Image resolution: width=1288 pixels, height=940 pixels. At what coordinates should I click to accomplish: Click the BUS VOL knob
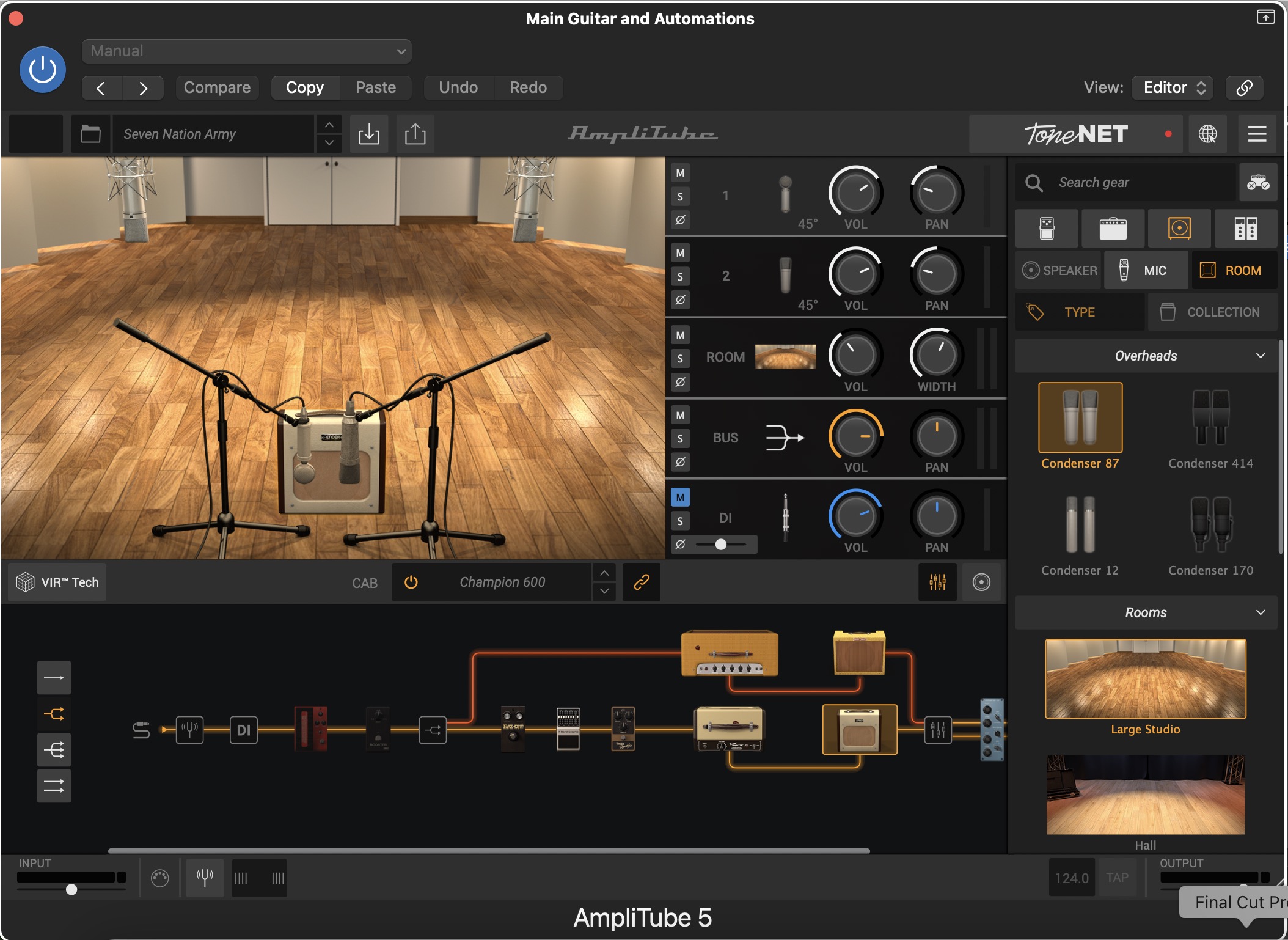click(855, 436)
